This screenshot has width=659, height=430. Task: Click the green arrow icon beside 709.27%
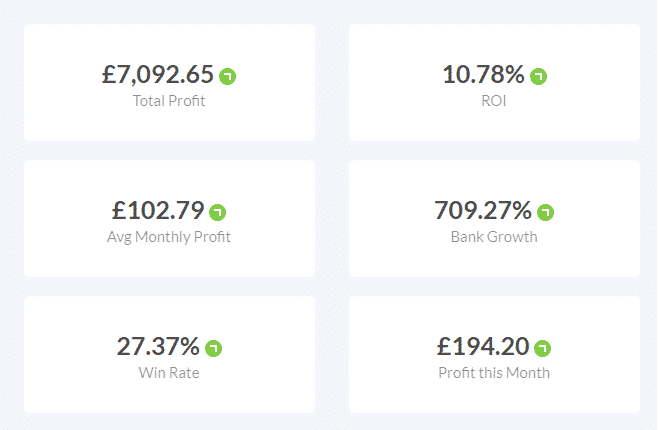(546, 212)
